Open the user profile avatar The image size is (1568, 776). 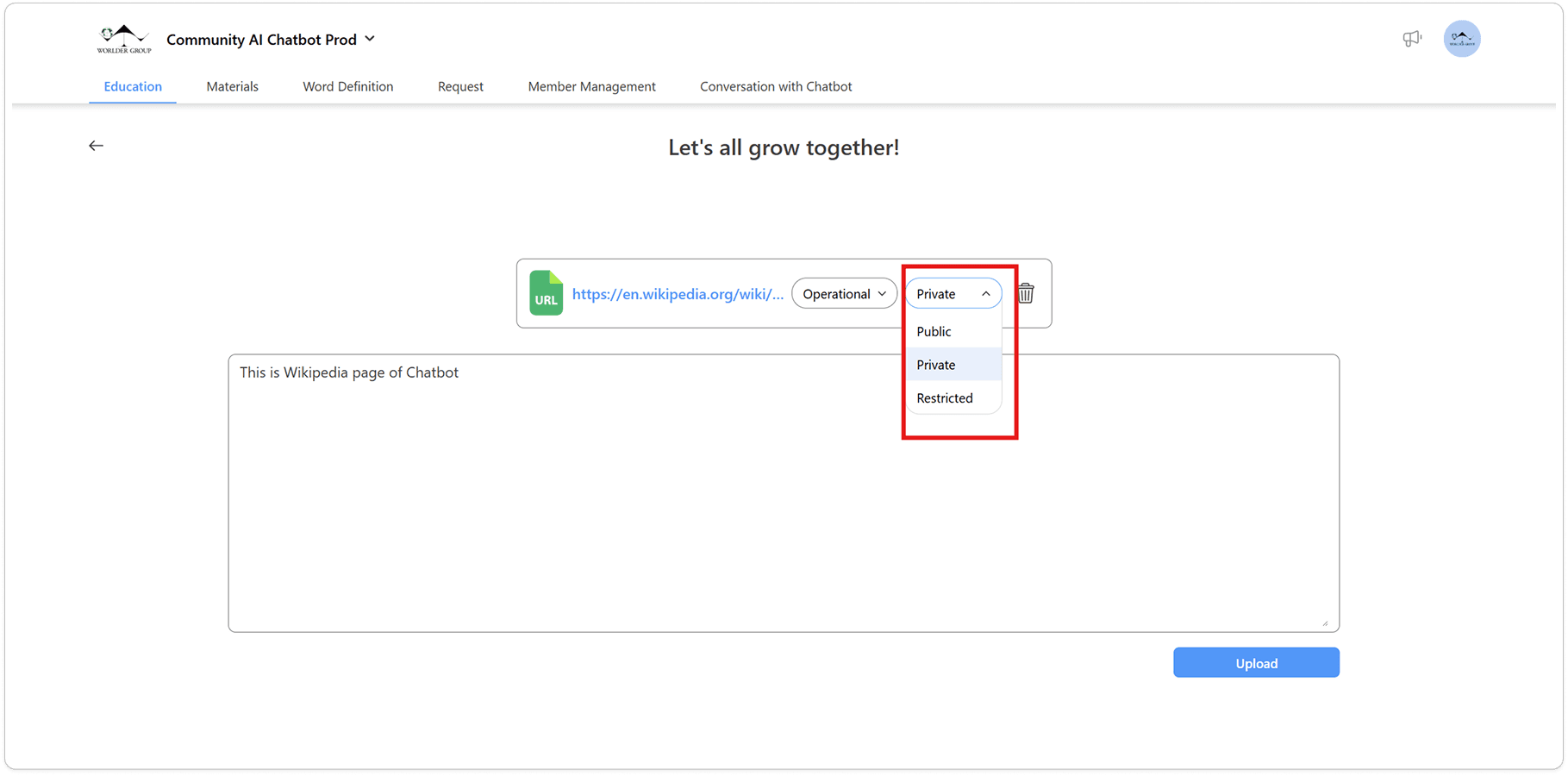click(x=1461, y=39)
